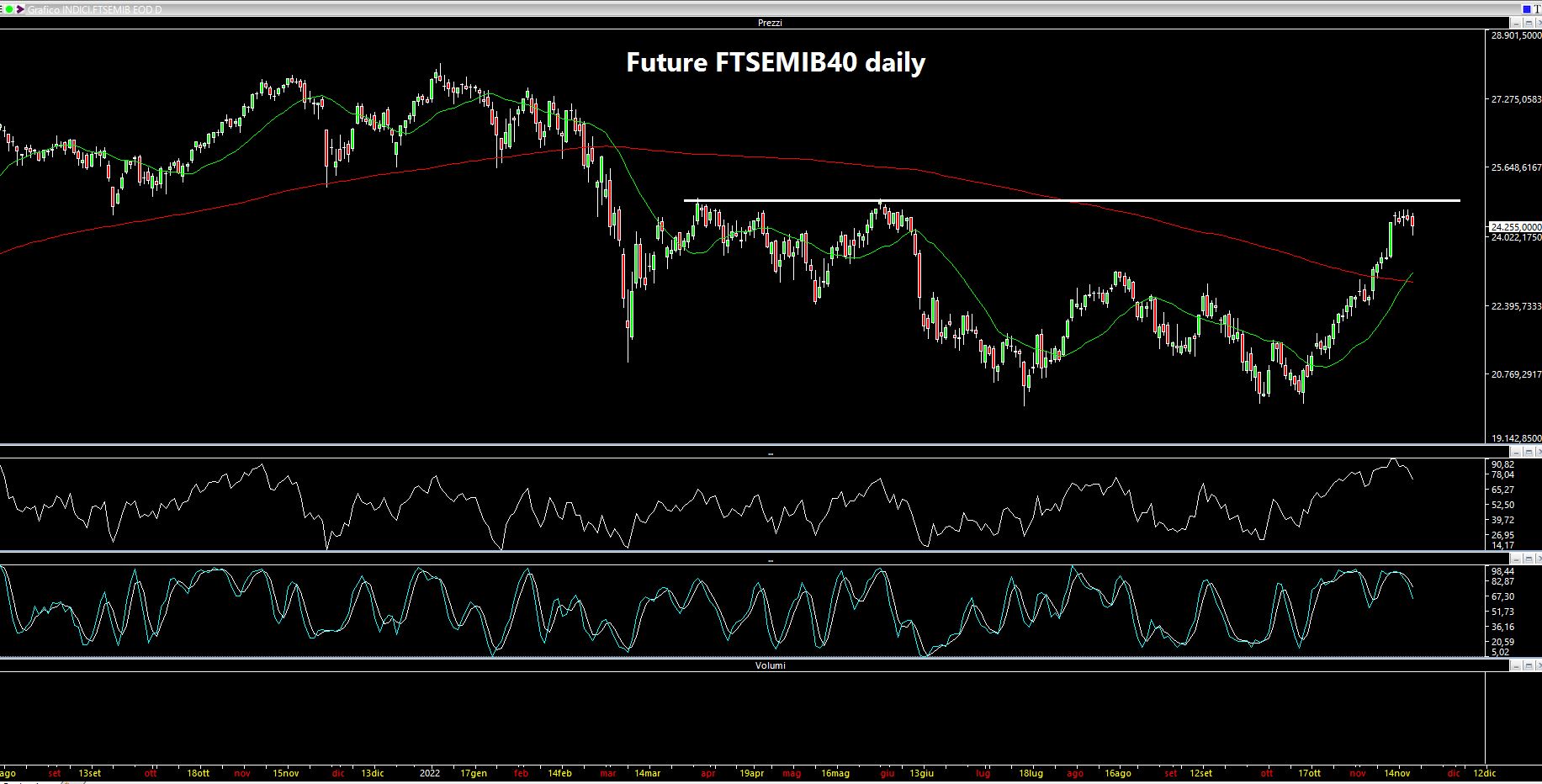Image resolution: width=1542 pixels, height=784 pixels.
Task: Maximize the Volumi panel
Action: tap(1529, 665)
